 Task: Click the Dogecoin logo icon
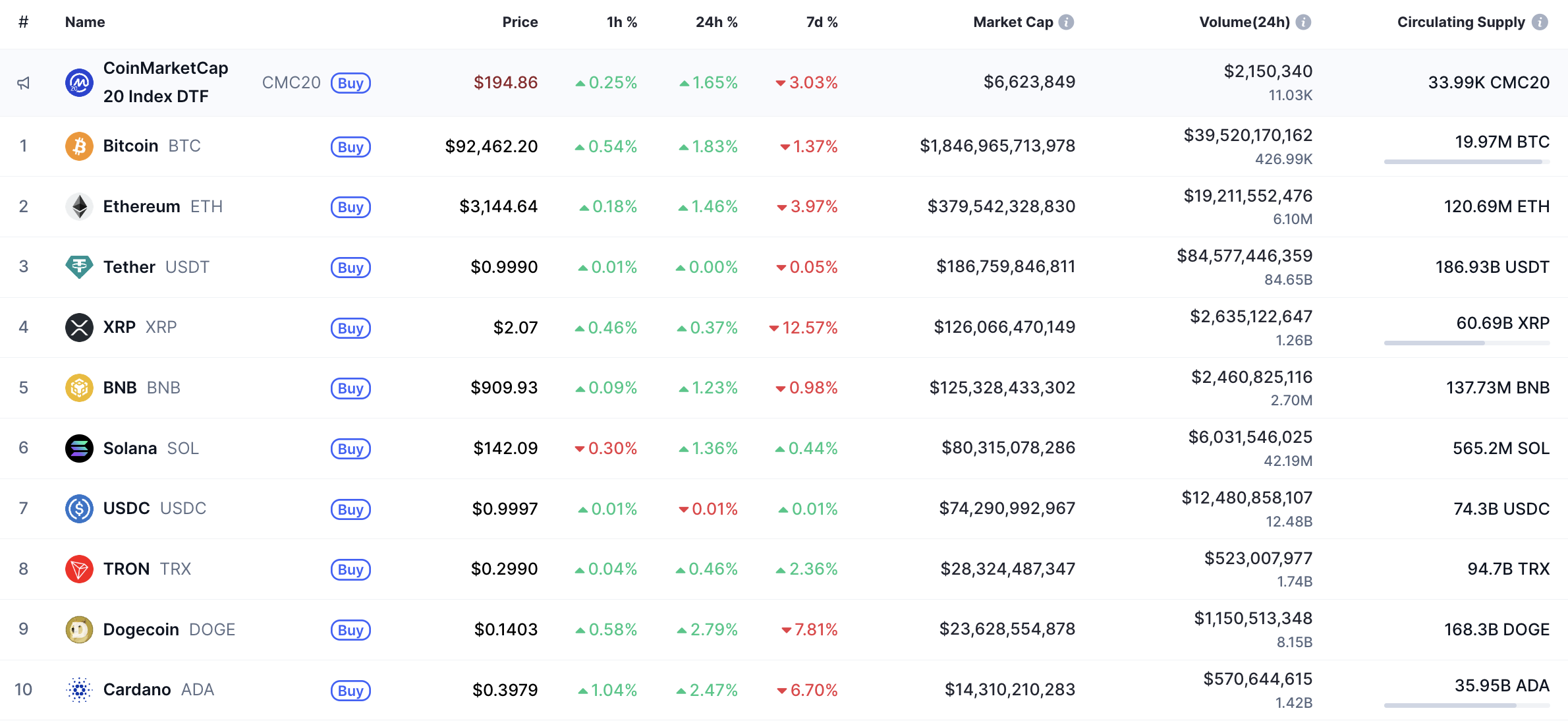[x=79, y=629]
